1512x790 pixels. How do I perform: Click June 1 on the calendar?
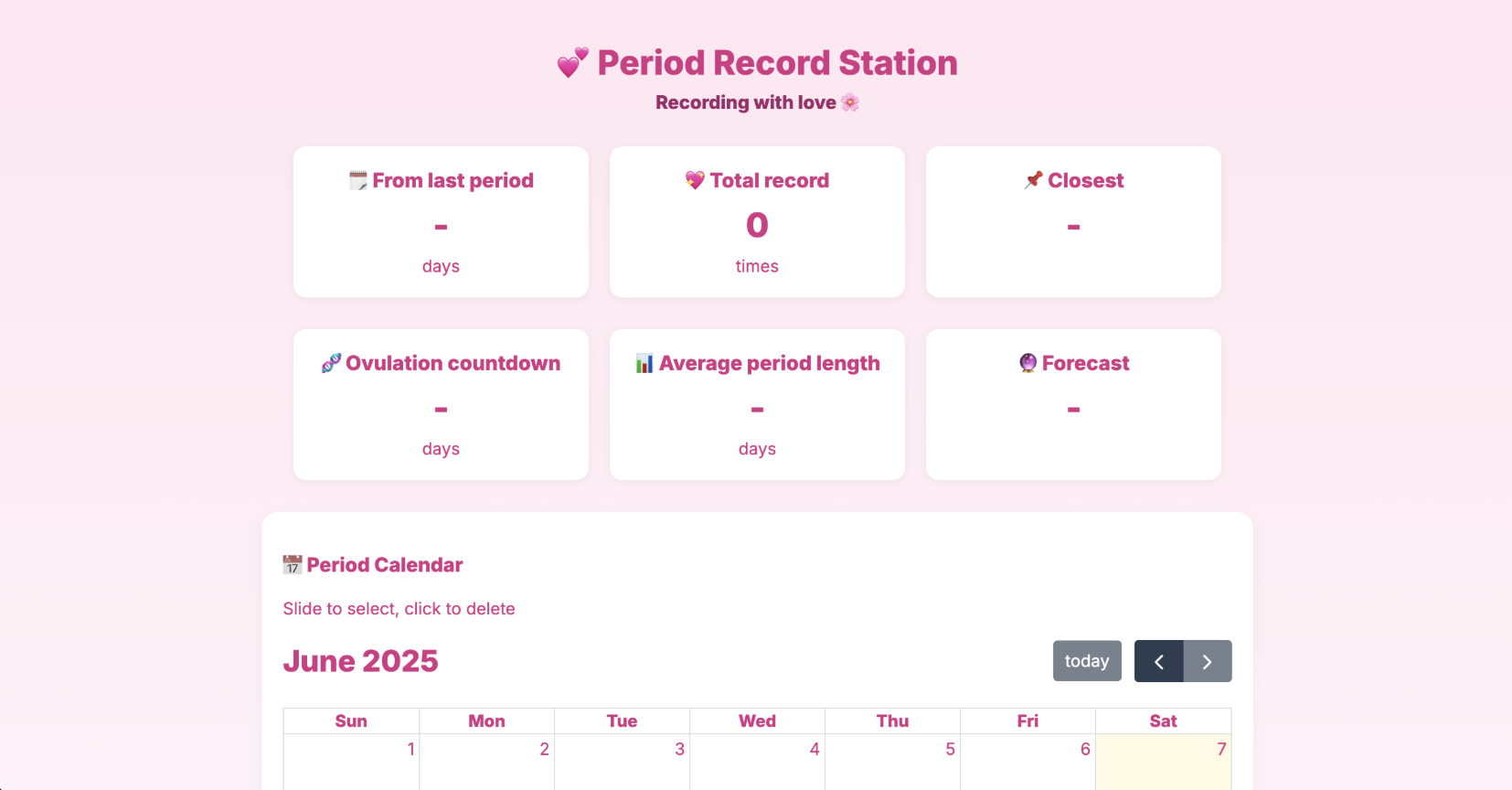(351, 762)
